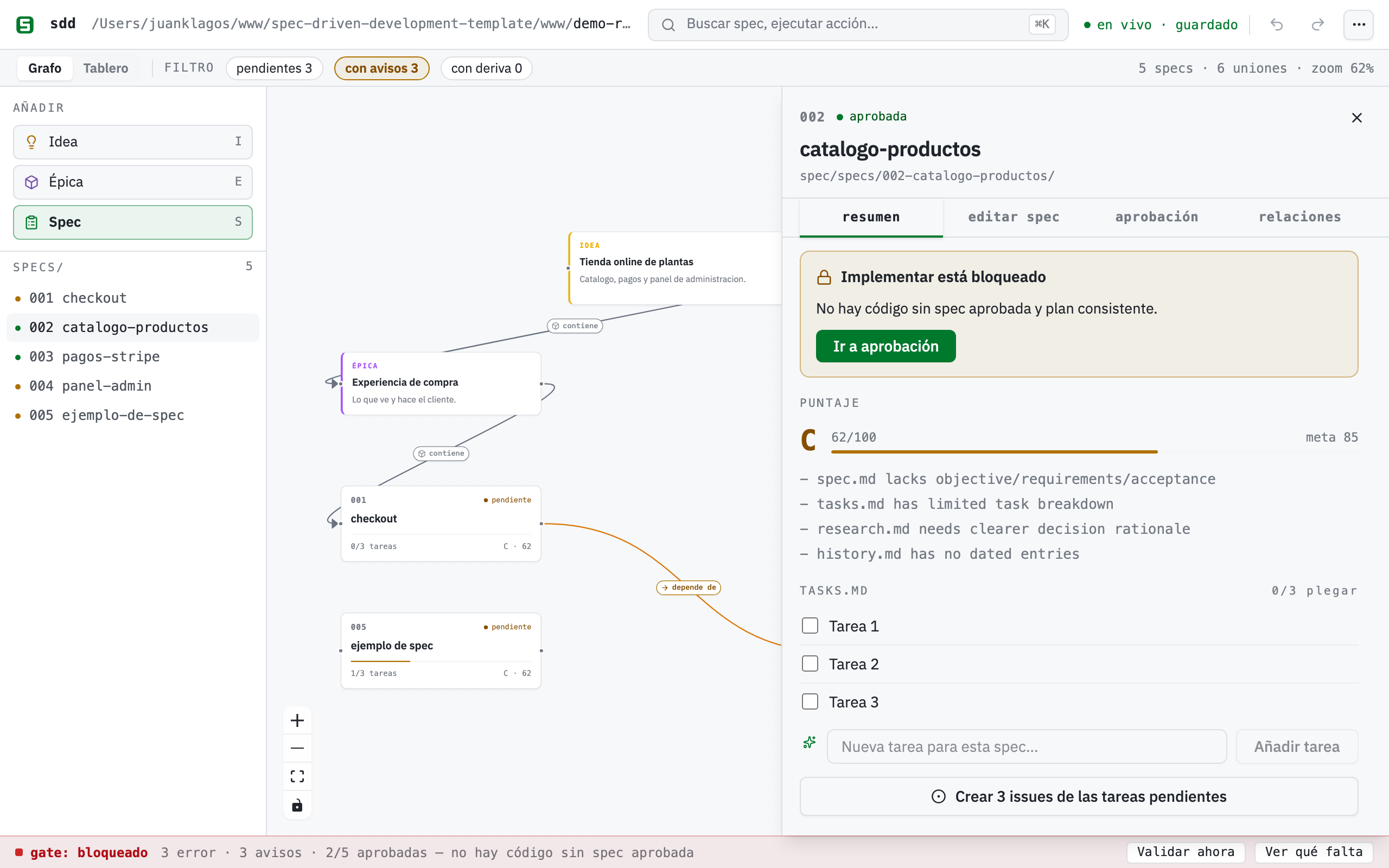Click the Ver qué falta button
Image resolution: width=1389 pixels, height=868 pixels.
pos(1313,852)
